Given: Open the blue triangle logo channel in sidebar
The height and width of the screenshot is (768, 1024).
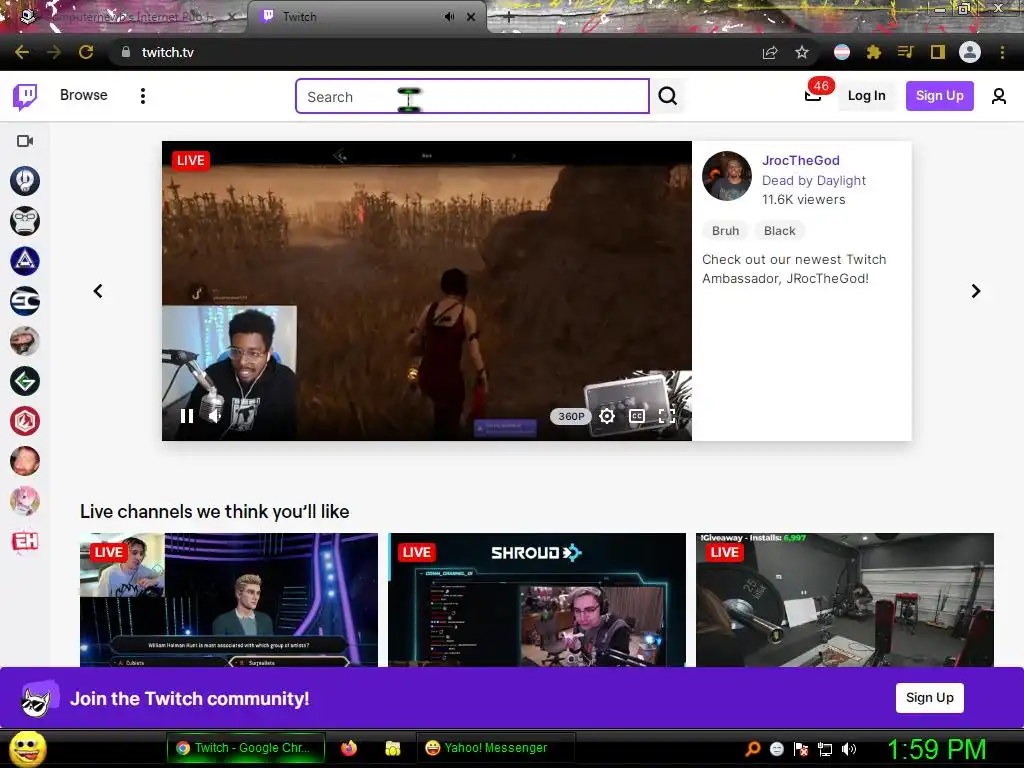Looking at the screenshot, I should point(25,261).
